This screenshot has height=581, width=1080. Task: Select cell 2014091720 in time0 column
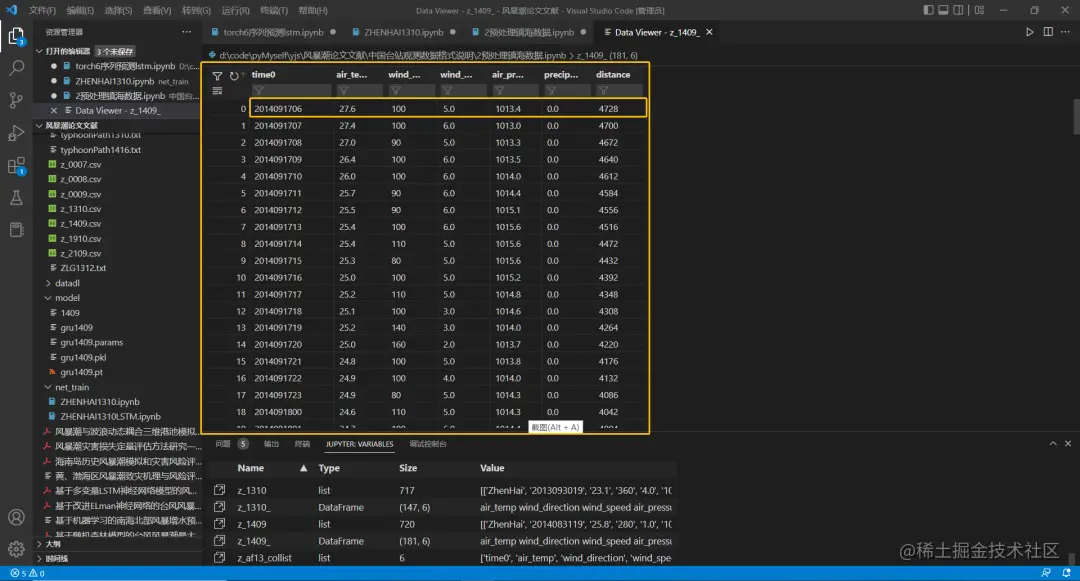point(278,344)
